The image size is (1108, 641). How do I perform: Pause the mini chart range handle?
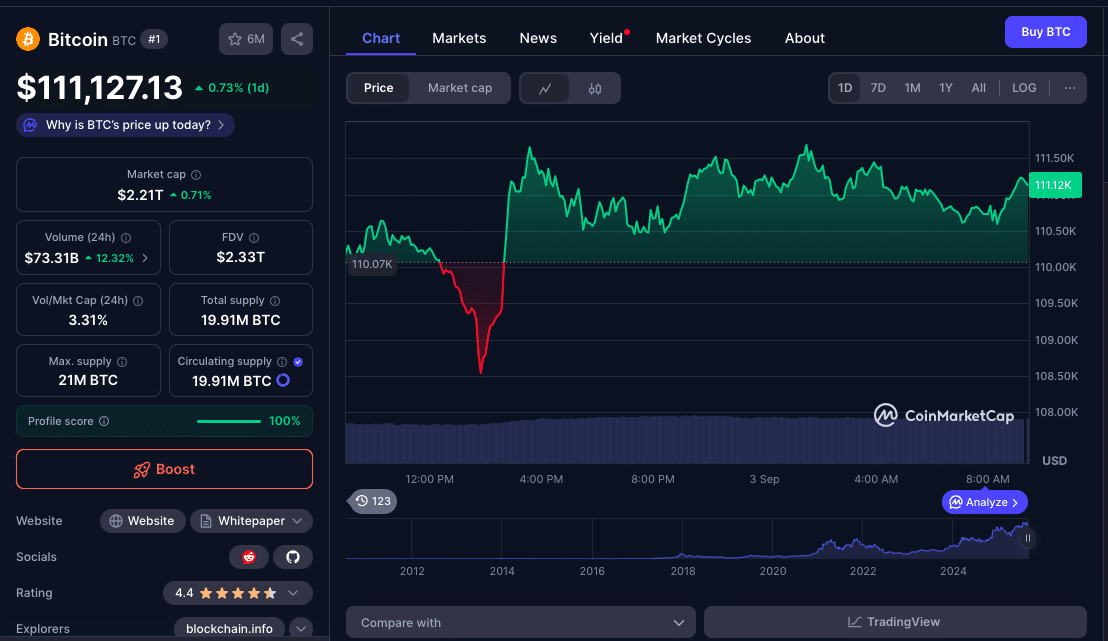pos(1027,539)
